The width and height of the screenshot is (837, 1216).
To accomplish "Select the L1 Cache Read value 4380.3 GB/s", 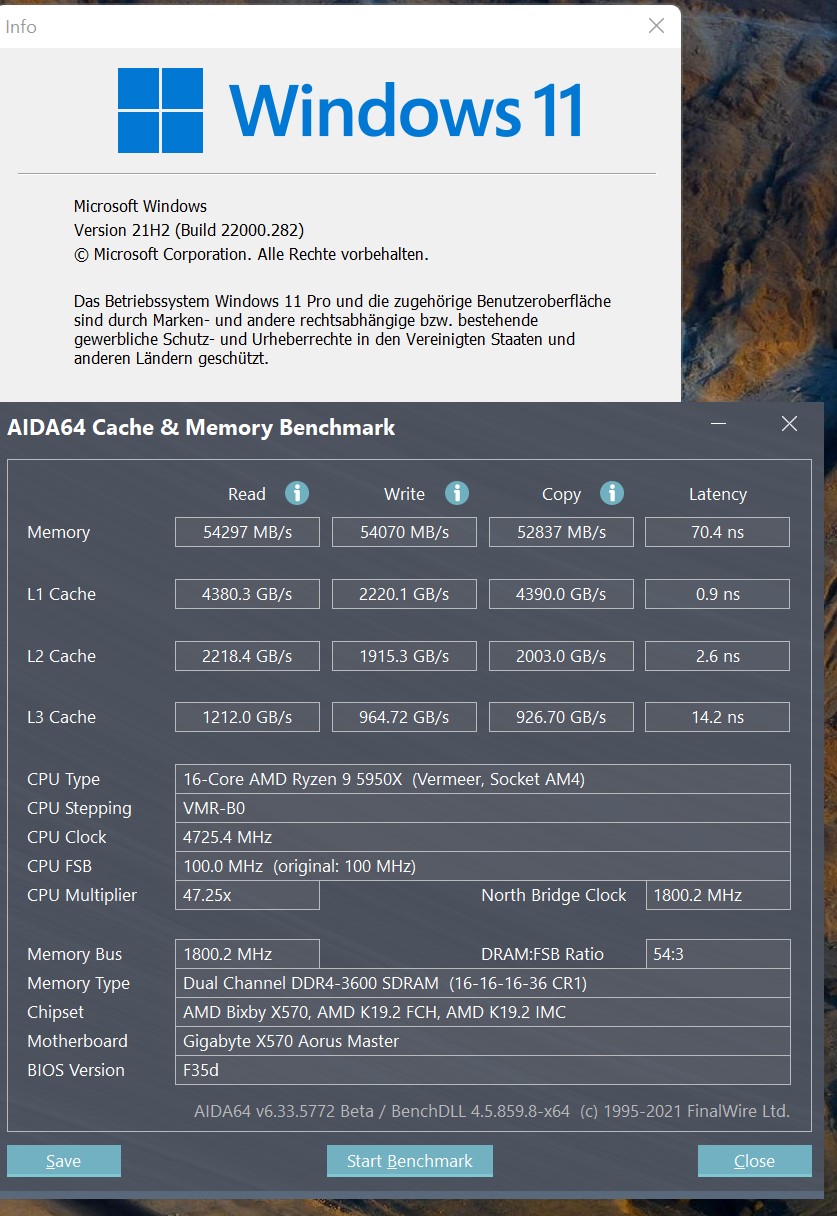I will point(247,594).
